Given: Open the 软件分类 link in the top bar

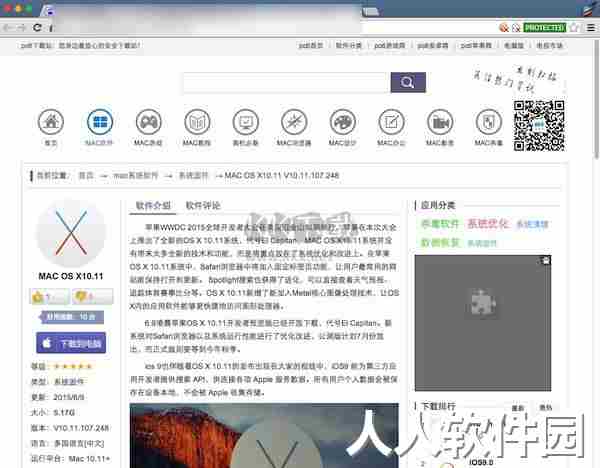Looking at the screenshot, I should (349, 46).
